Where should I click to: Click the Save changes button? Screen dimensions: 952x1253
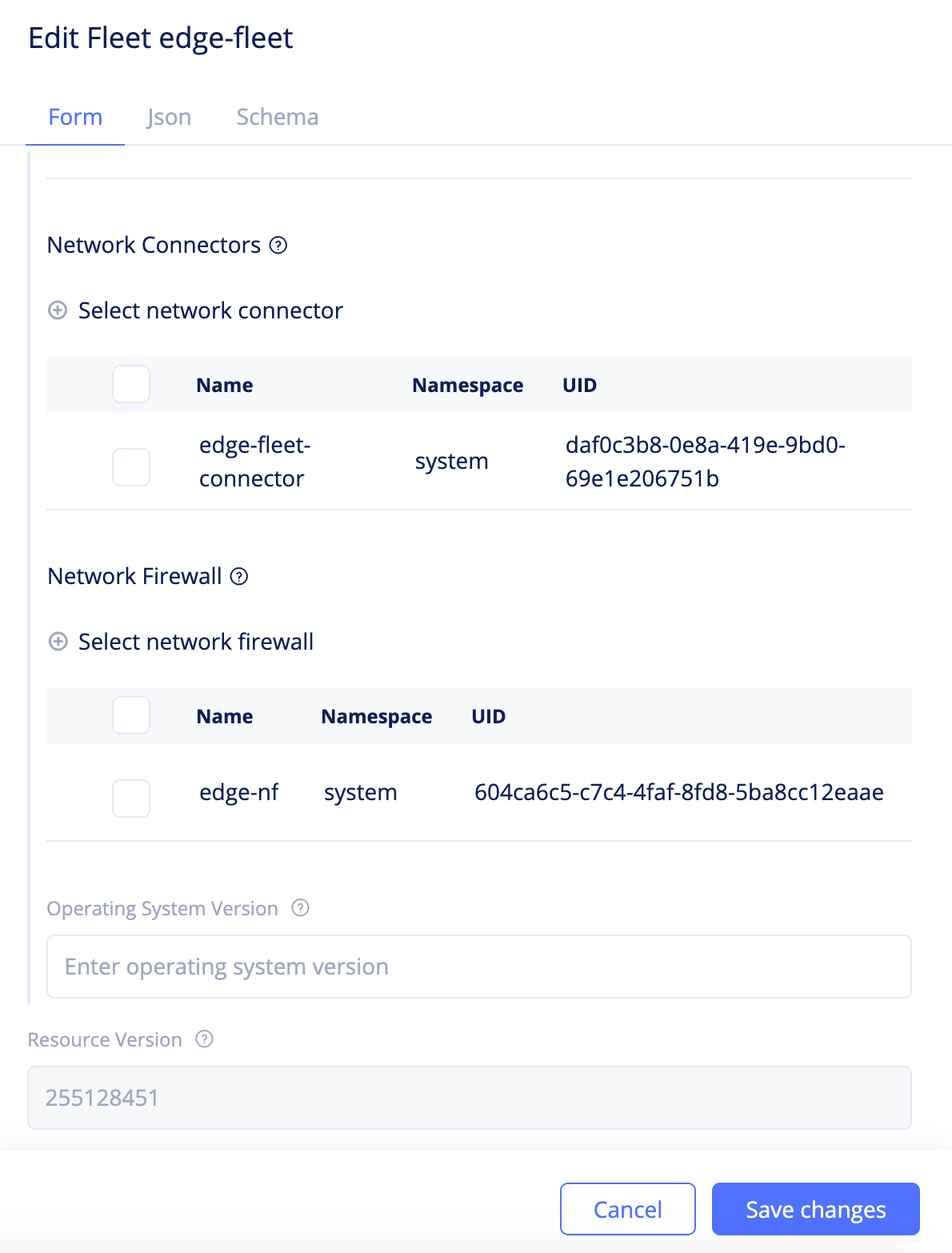(814, 1209)
